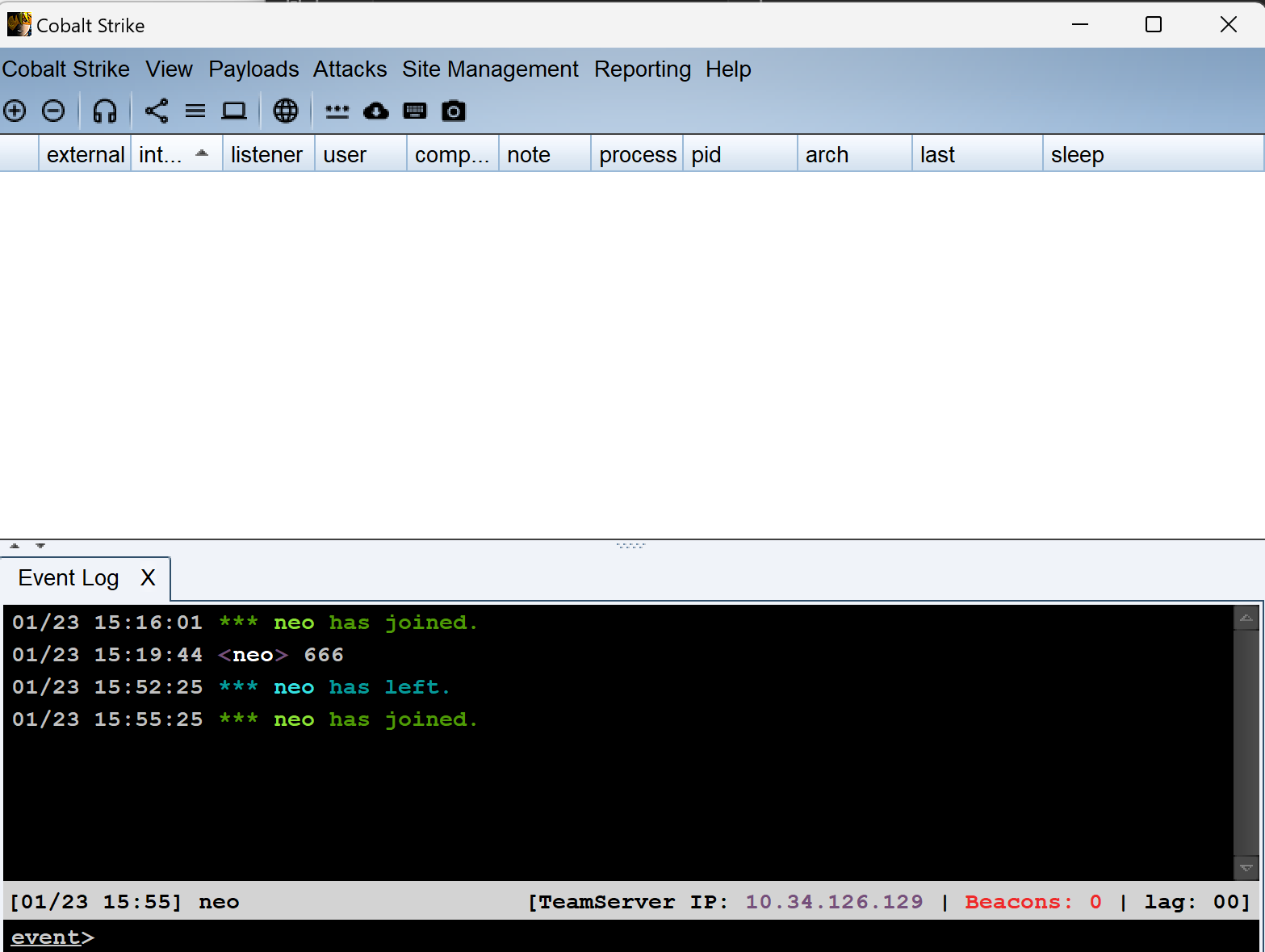Sort by note column header
Viewport: 1265px width, 952px height.
544,154
